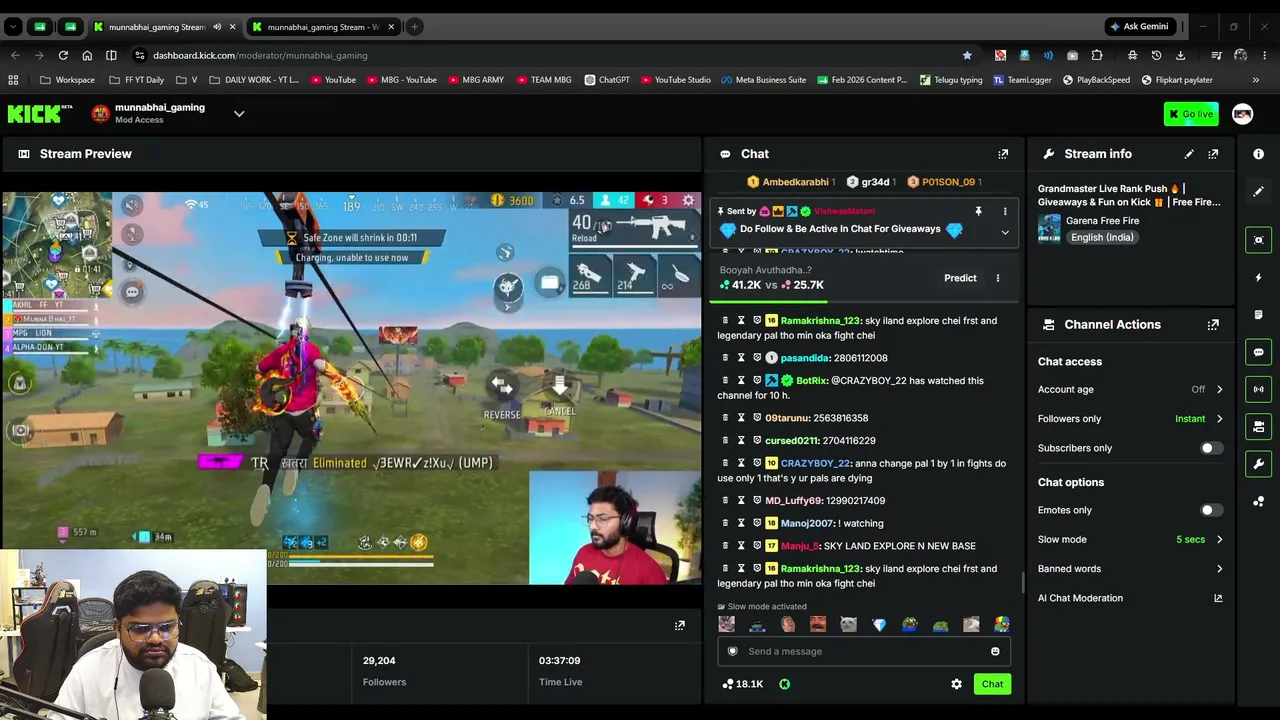Open AI Chat Moderation external link
Screen dimensions: 1280x720
1218,598
